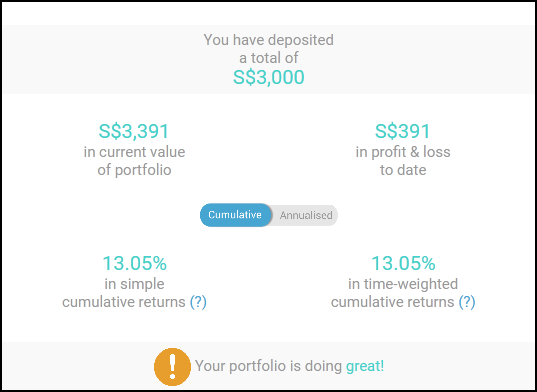This screenshot has width=537, height=392.
Task: Select the Cumulative returns toggle
Action: pos(235,215)
